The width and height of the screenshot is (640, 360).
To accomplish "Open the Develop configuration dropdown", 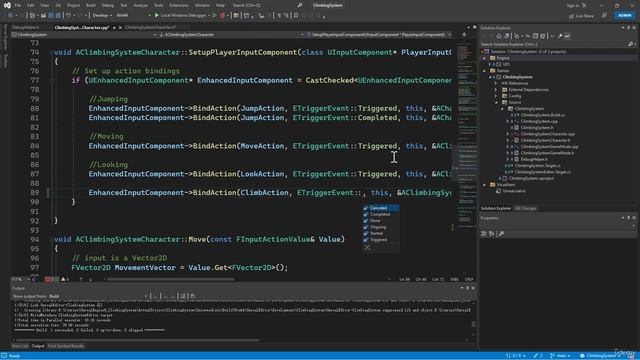I will tap(102, 16).
